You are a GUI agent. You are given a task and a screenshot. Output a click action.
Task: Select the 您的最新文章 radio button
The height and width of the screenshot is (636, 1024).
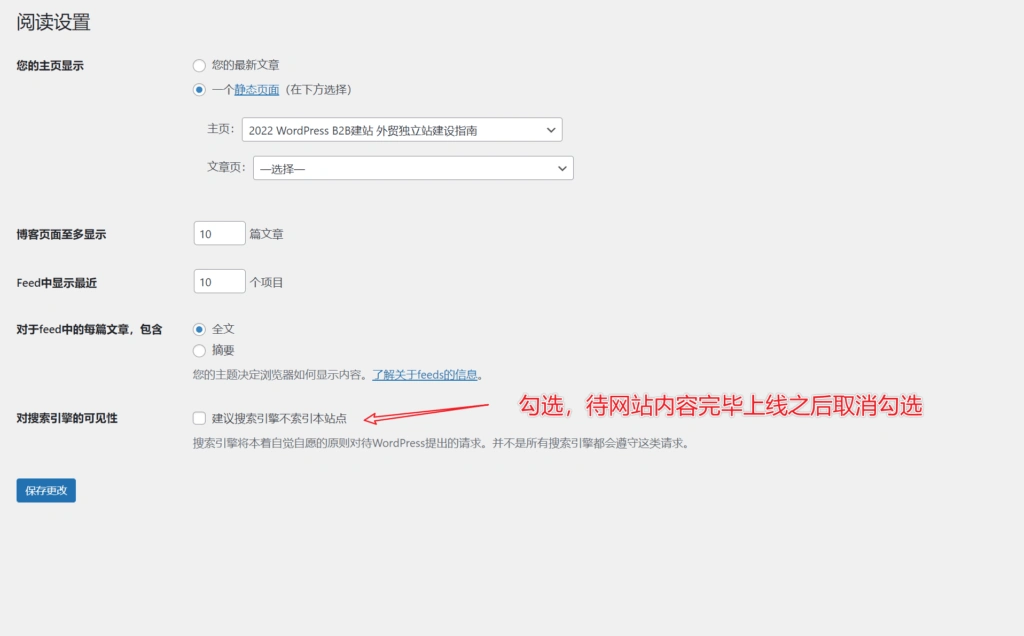pyautogui.click(x=200, y=65)
